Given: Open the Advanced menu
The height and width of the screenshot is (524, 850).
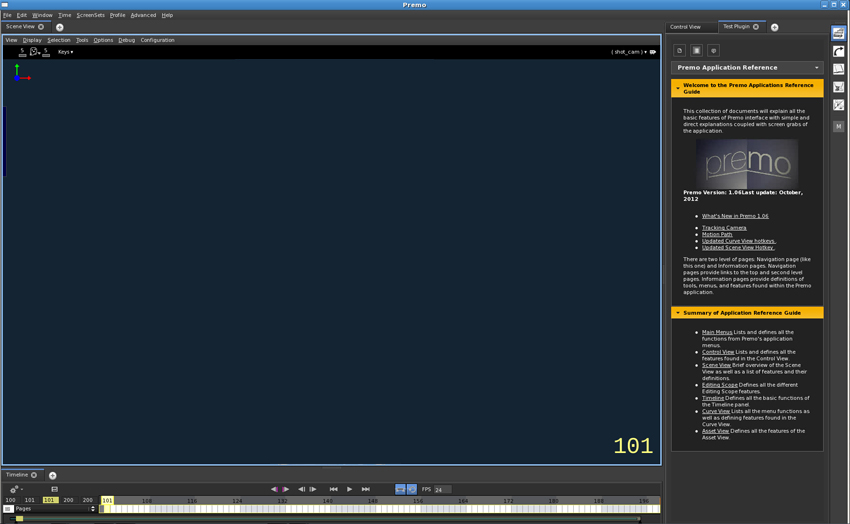Looking at the screenshot, I should click(x=143, y=15).
